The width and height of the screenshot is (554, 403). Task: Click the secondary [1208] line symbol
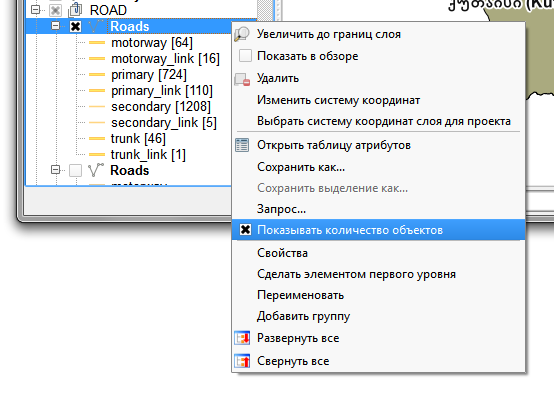(97, 106)
